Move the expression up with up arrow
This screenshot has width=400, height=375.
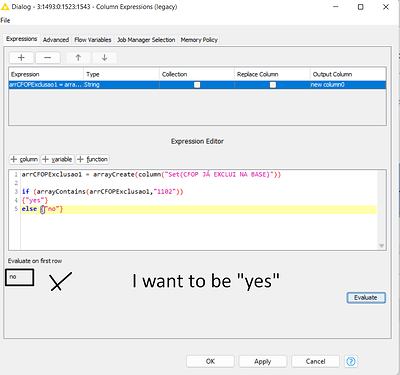click(78, 58)
